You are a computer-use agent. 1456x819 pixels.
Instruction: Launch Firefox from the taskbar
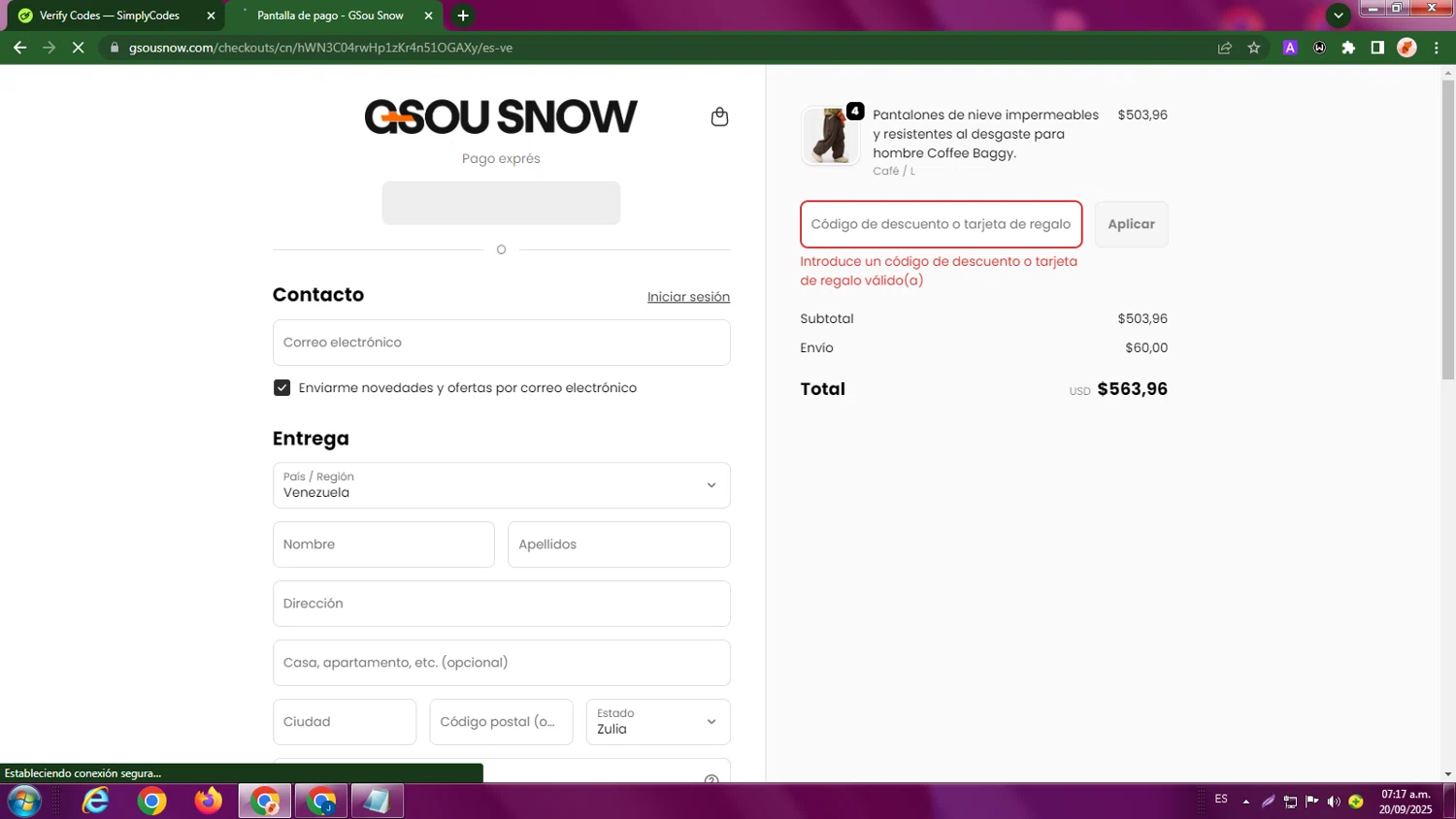[208, 802]
